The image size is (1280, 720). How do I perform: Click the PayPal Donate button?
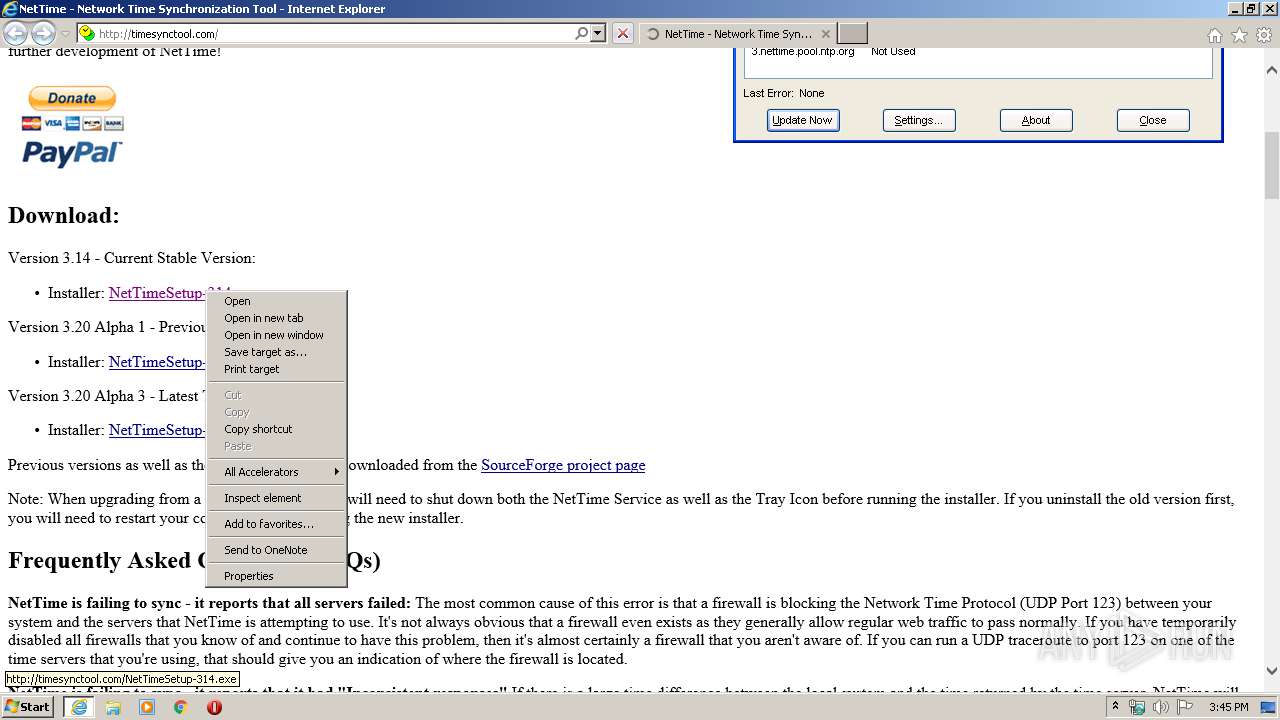(72, 98)
